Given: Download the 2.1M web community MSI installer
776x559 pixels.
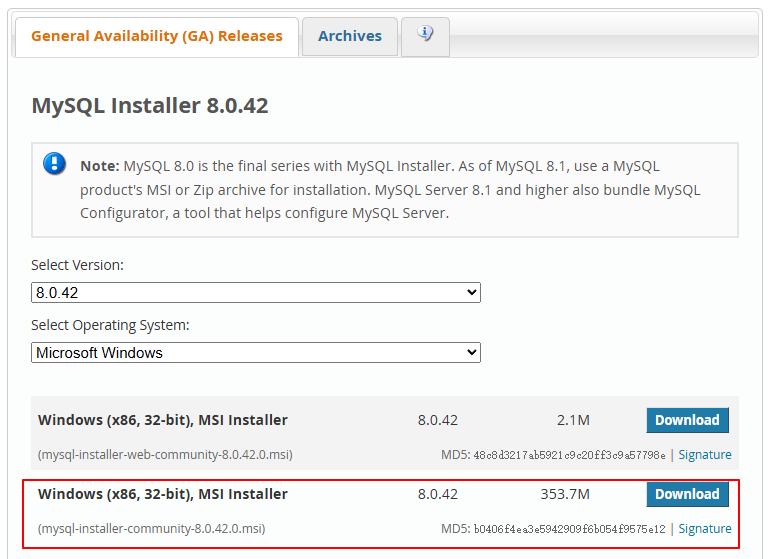Looking at the screenshot, I should [687, 420].
